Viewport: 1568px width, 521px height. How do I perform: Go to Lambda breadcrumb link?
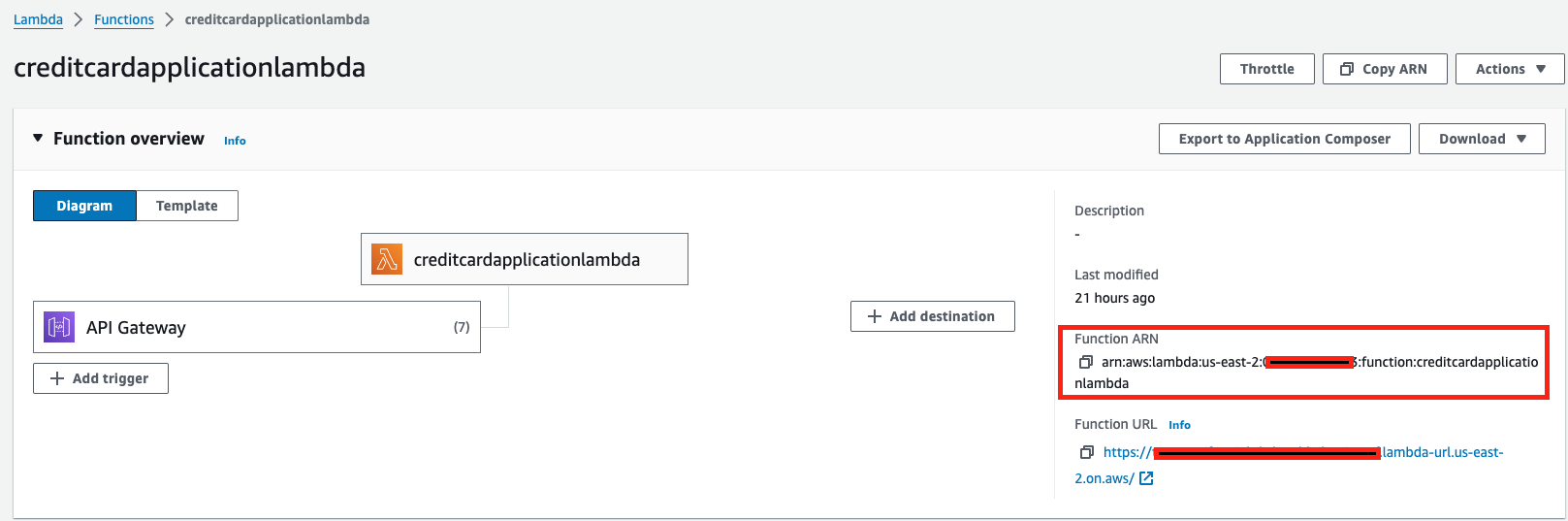point(38,19)
